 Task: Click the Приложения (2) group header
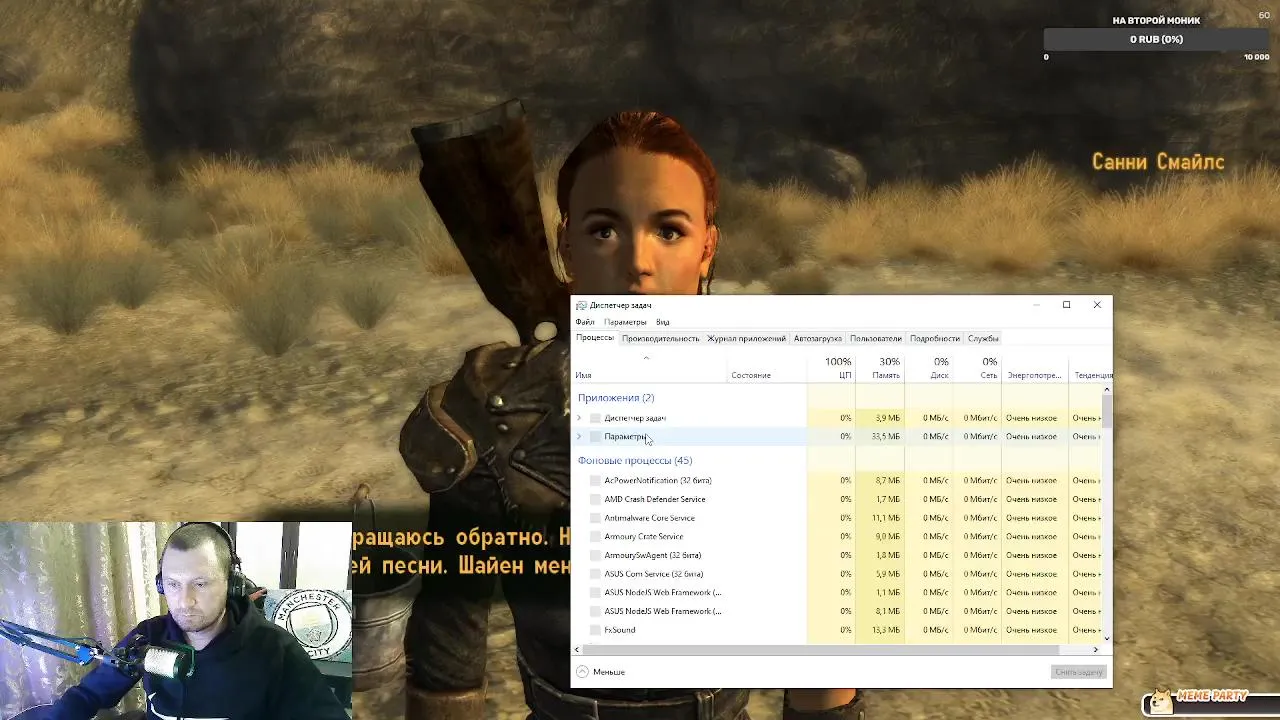coord(616,398)
